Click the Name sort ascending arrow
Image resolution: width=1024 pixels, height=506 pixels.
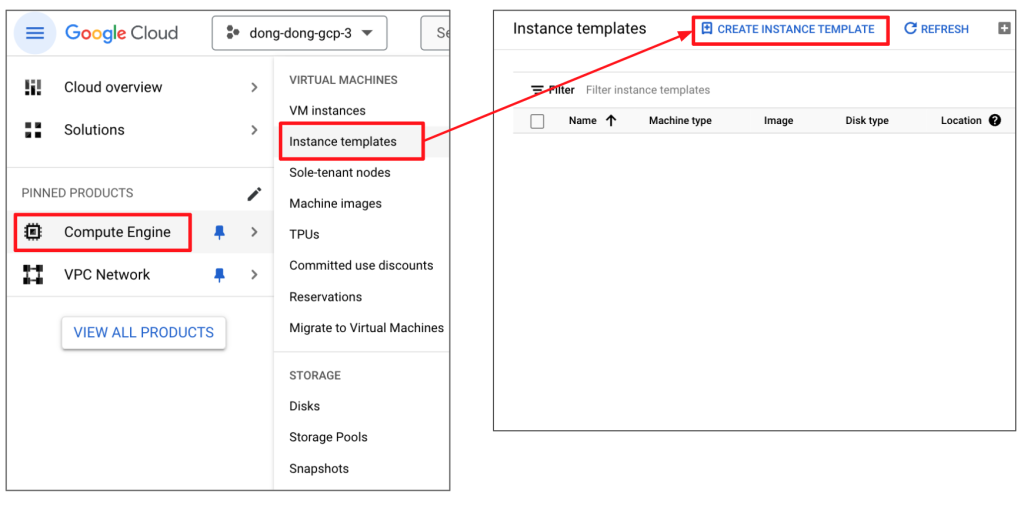point(611,121)
